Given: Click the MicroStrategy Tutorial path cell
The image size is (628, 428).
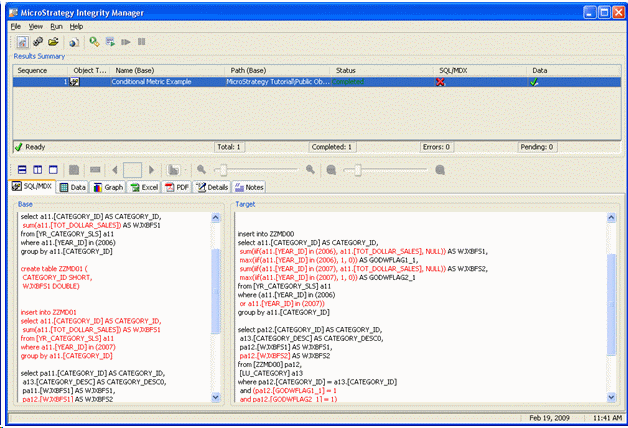Looking at the screenshot, I should click(278, 82).
